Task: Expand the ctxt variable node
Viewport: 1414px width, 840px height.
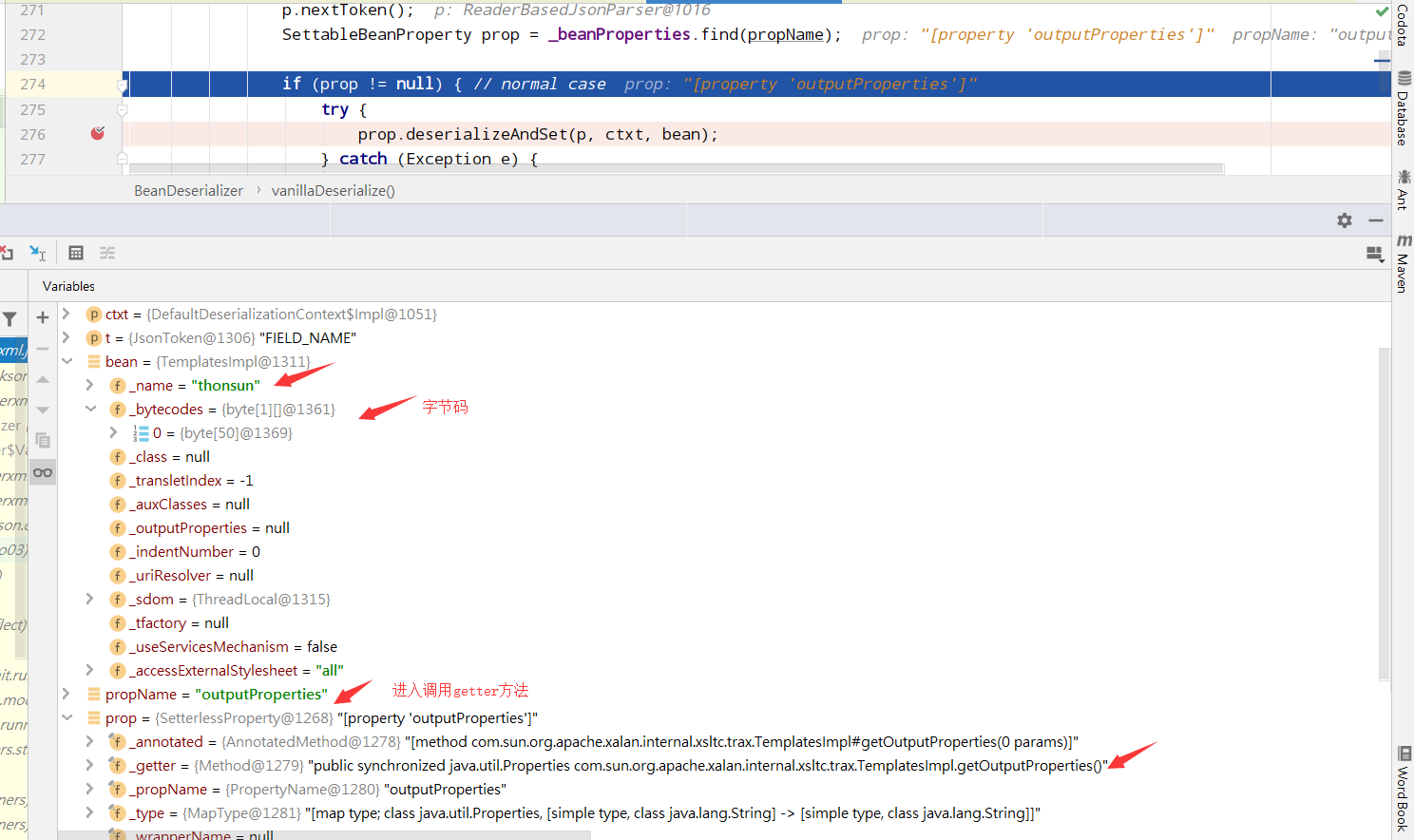Action: tap(67, 314)
